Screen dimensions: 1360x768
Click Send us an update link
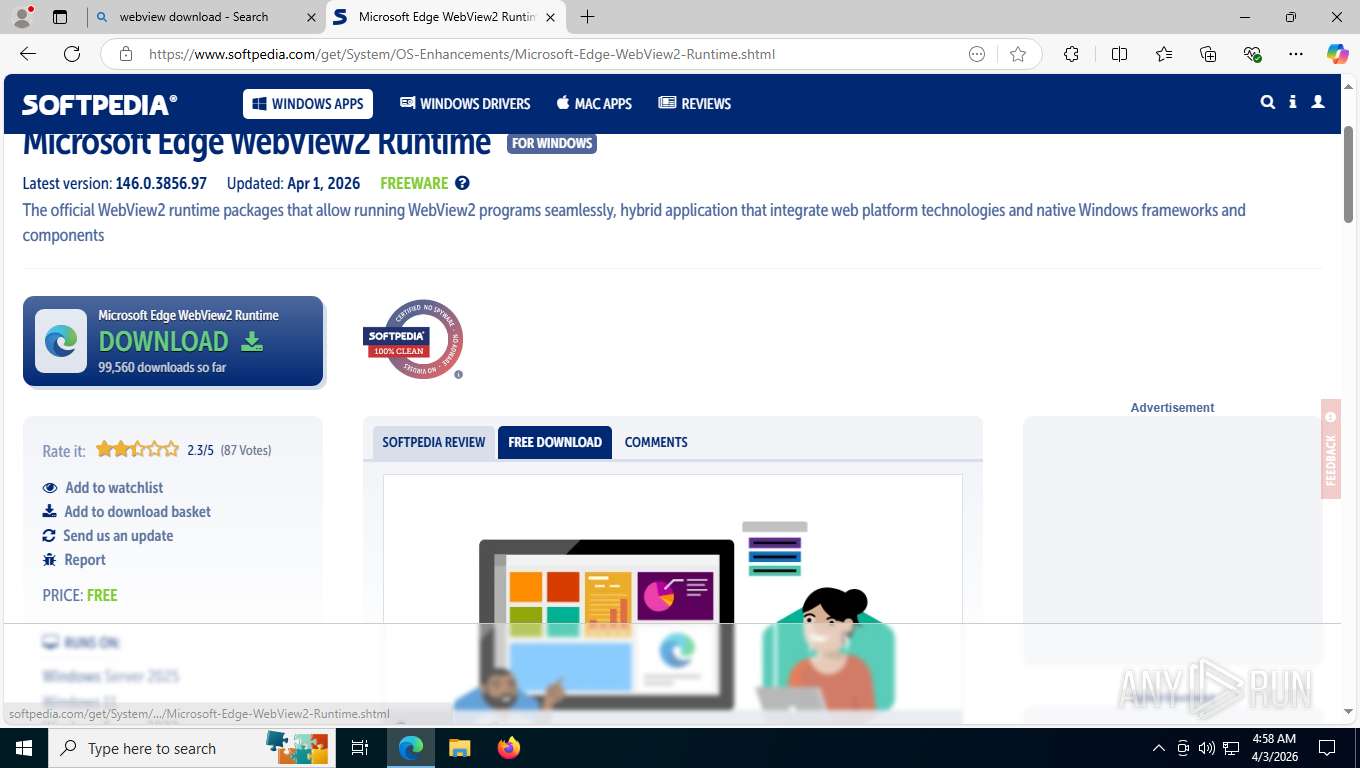(108, 536)
